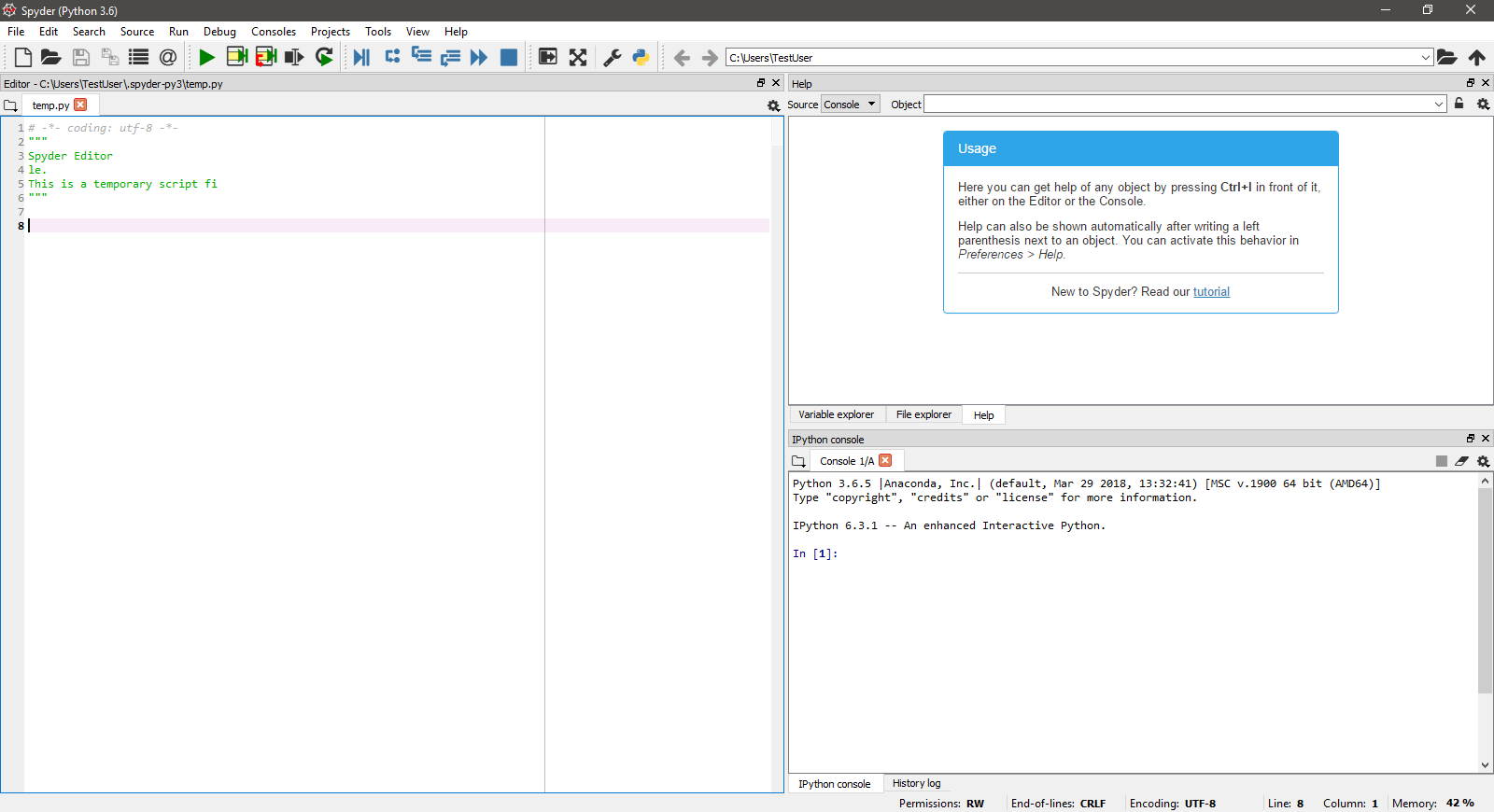The height and width of the screenshot is (812, 1494).
Task: Step return debug icon
Action: pos(450,57)
